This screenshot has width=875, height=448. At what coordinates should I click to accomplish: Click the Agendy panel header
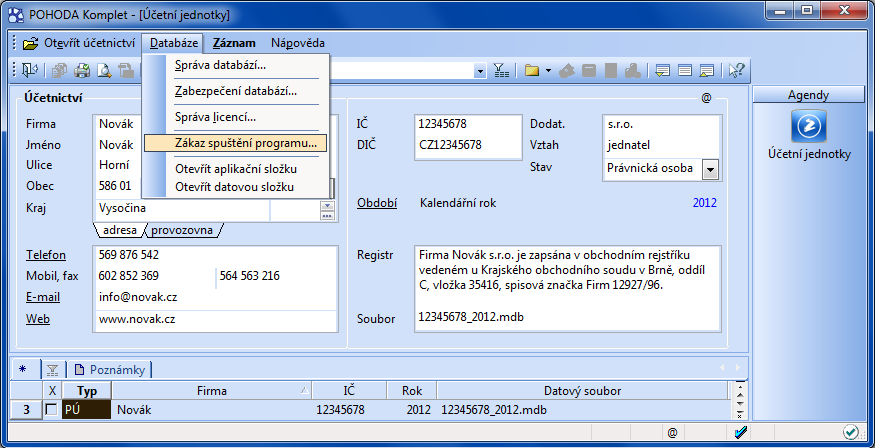pos(808,95)
